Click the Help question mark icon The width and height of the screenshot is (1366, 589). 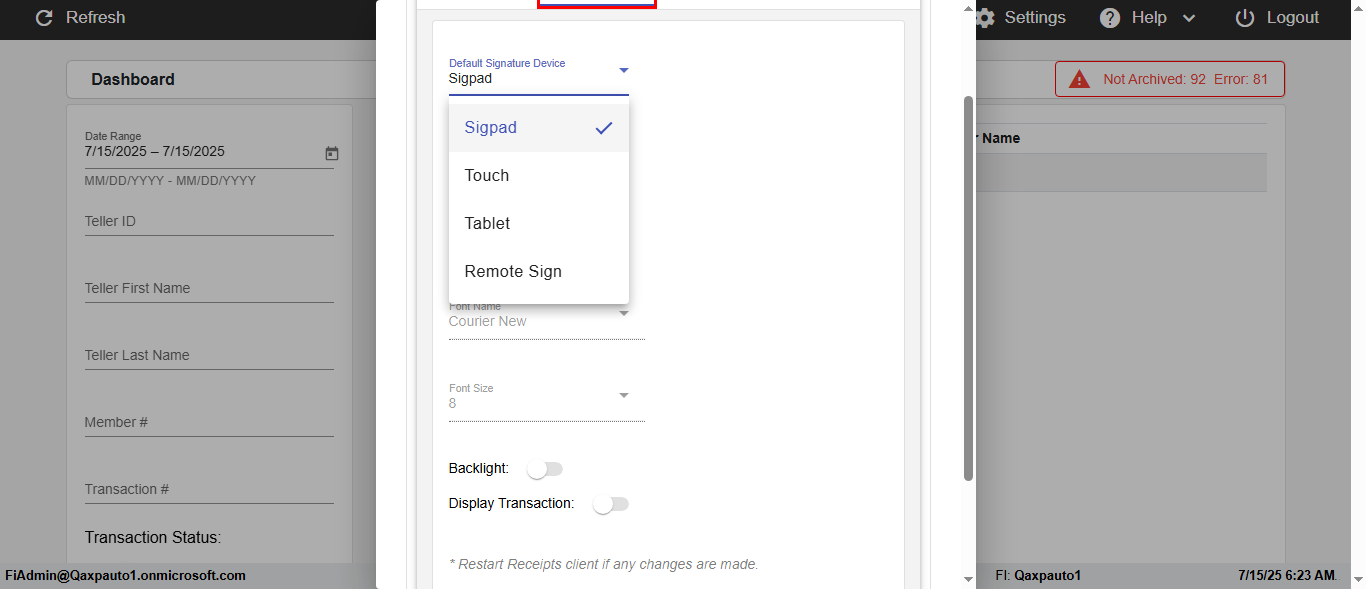[x=1110, y=18]
